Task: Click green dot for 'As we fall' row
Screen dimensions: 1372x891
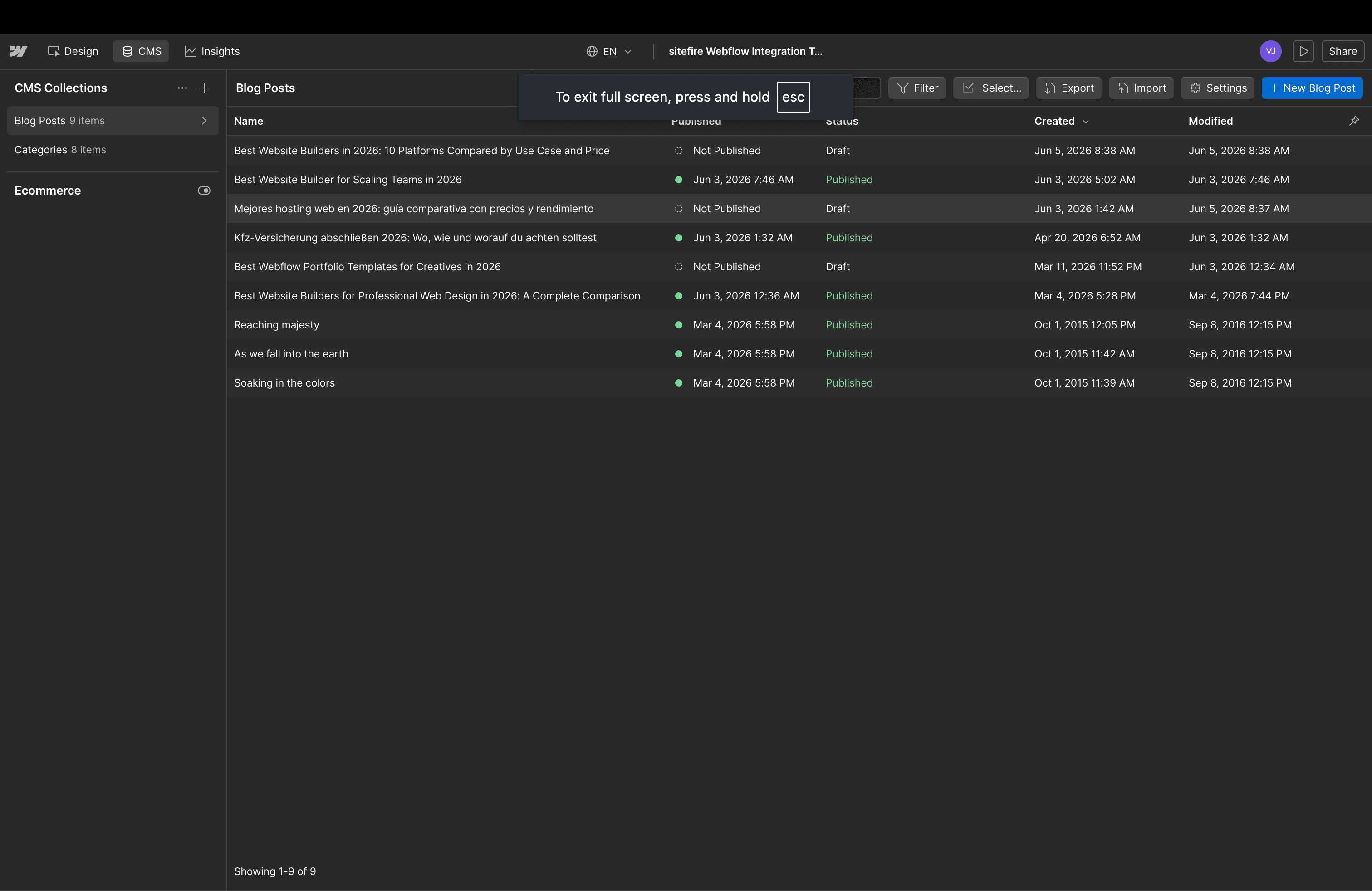Action: 678,354
